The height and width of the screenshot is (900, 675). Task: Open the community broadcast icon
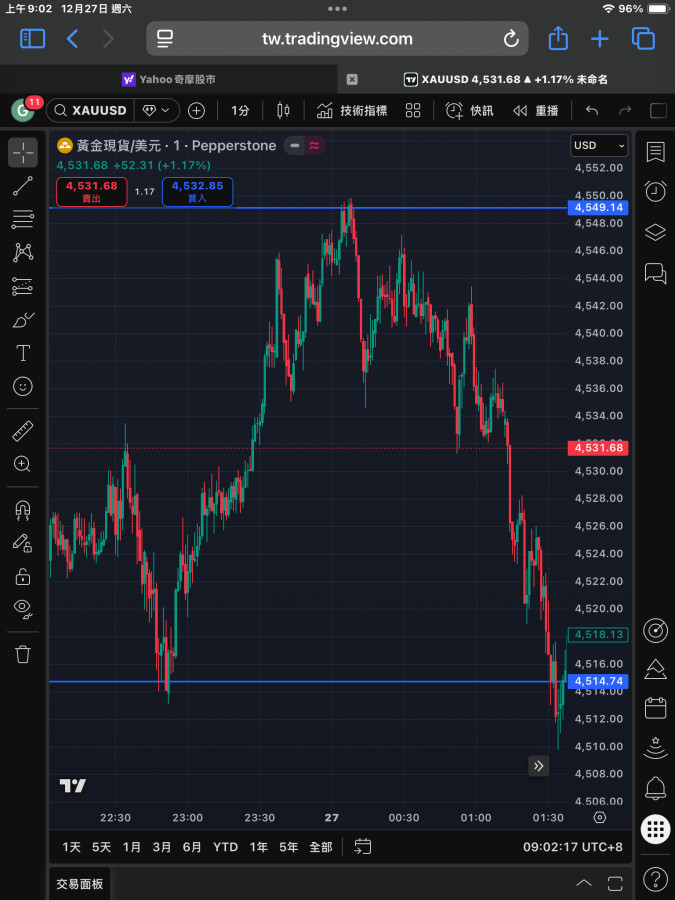(655, 748)
